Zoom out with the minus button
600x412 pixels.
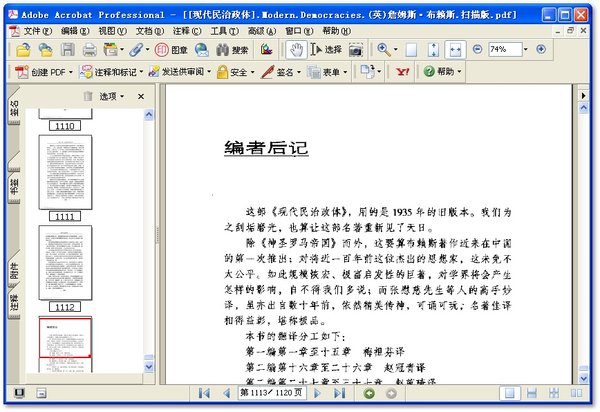477,49
